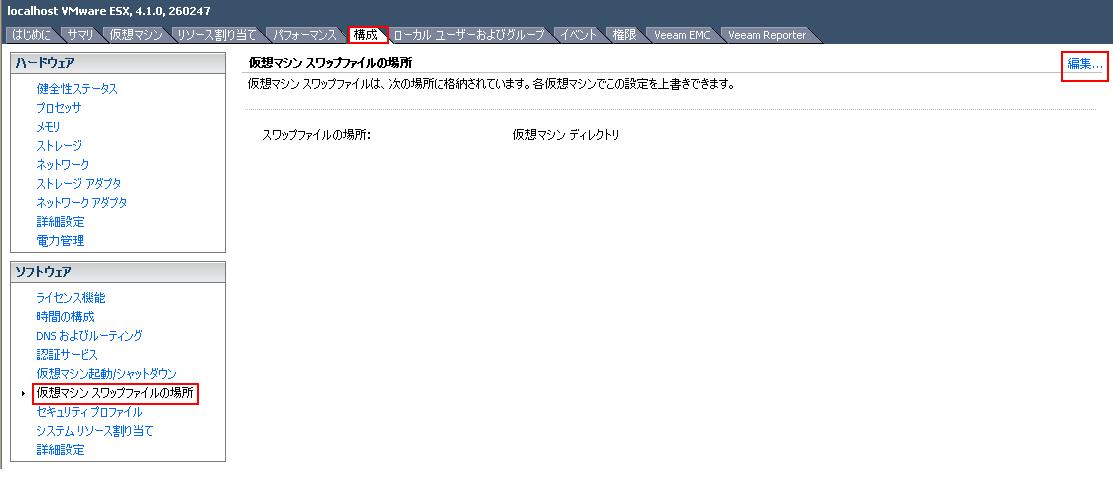Click the 編集... link
The image size is (1113, 477).
coord(1085,64)
